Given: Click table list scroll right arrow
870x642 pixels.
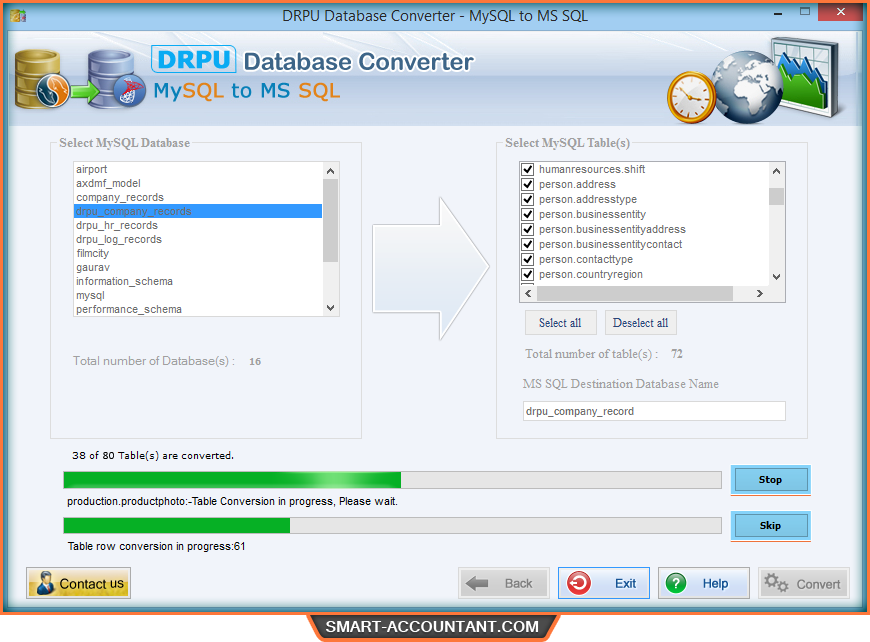Looking at the screenshot, I should pyautogui.click(x=760, y=293).
